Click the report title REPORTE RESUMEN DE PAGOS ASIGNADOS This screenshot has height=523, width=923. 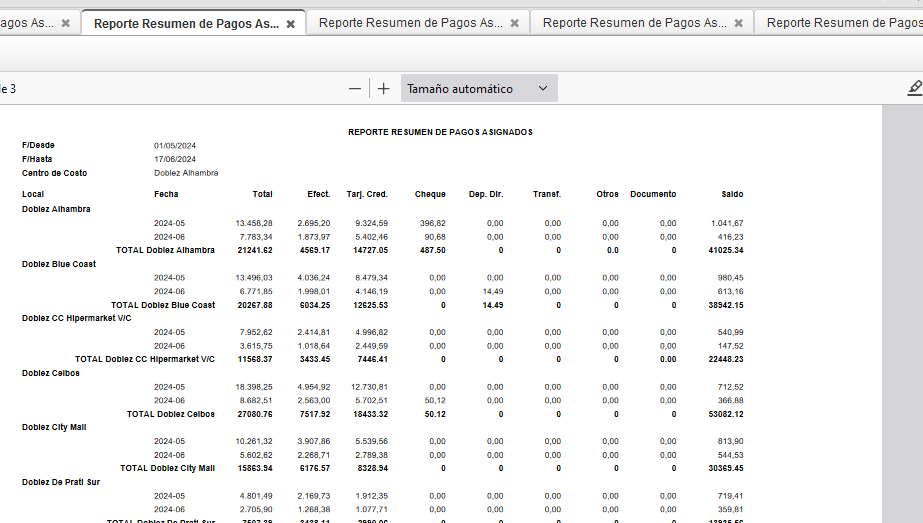(x=440, y=132)
